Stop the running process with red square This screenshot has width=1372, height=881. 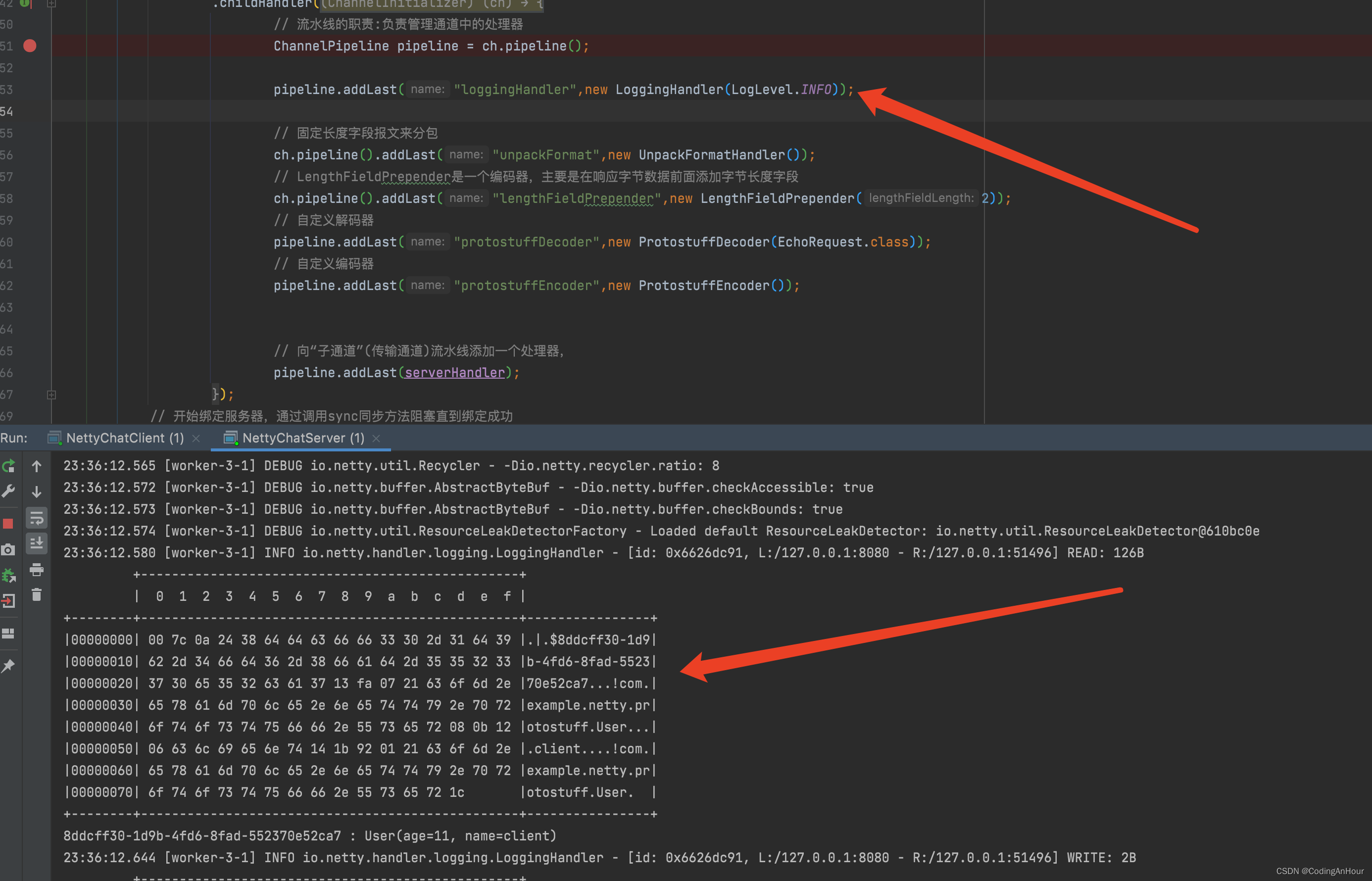(x=8, y=524)
